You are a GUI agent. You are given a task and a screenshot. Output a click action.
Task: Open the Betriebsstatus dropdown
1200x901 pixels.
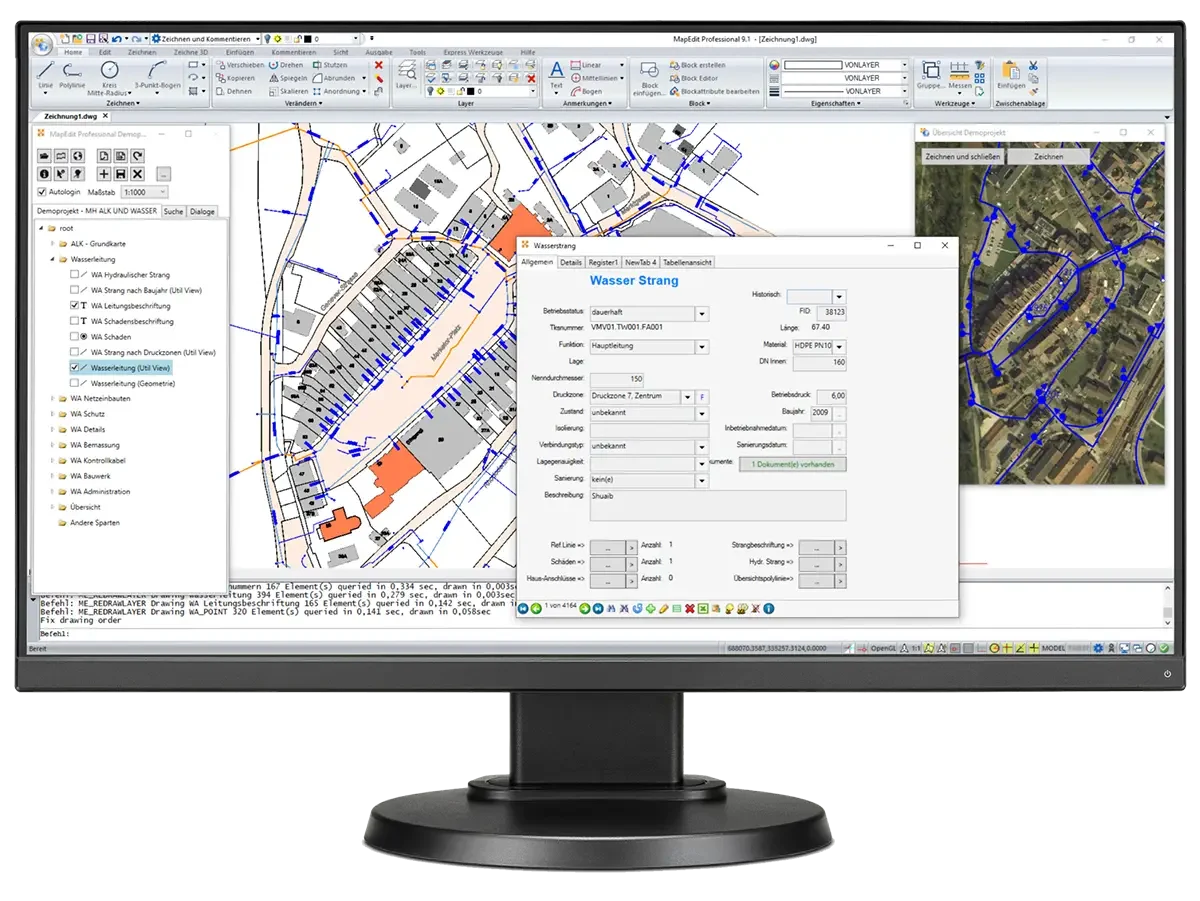pos(702,313)
